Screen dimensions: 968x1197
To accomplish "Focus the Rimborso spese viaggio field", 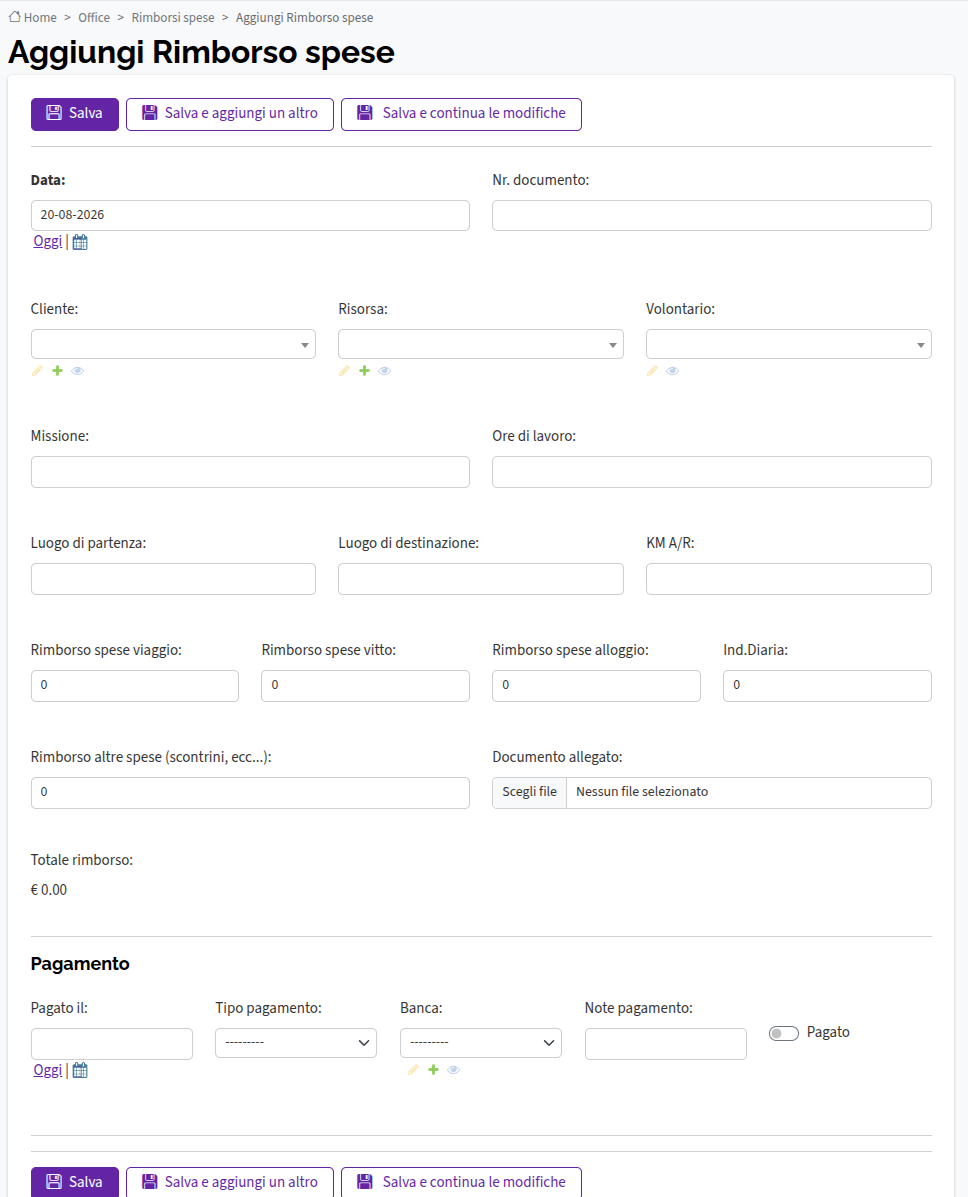I will tap(135, 686).
